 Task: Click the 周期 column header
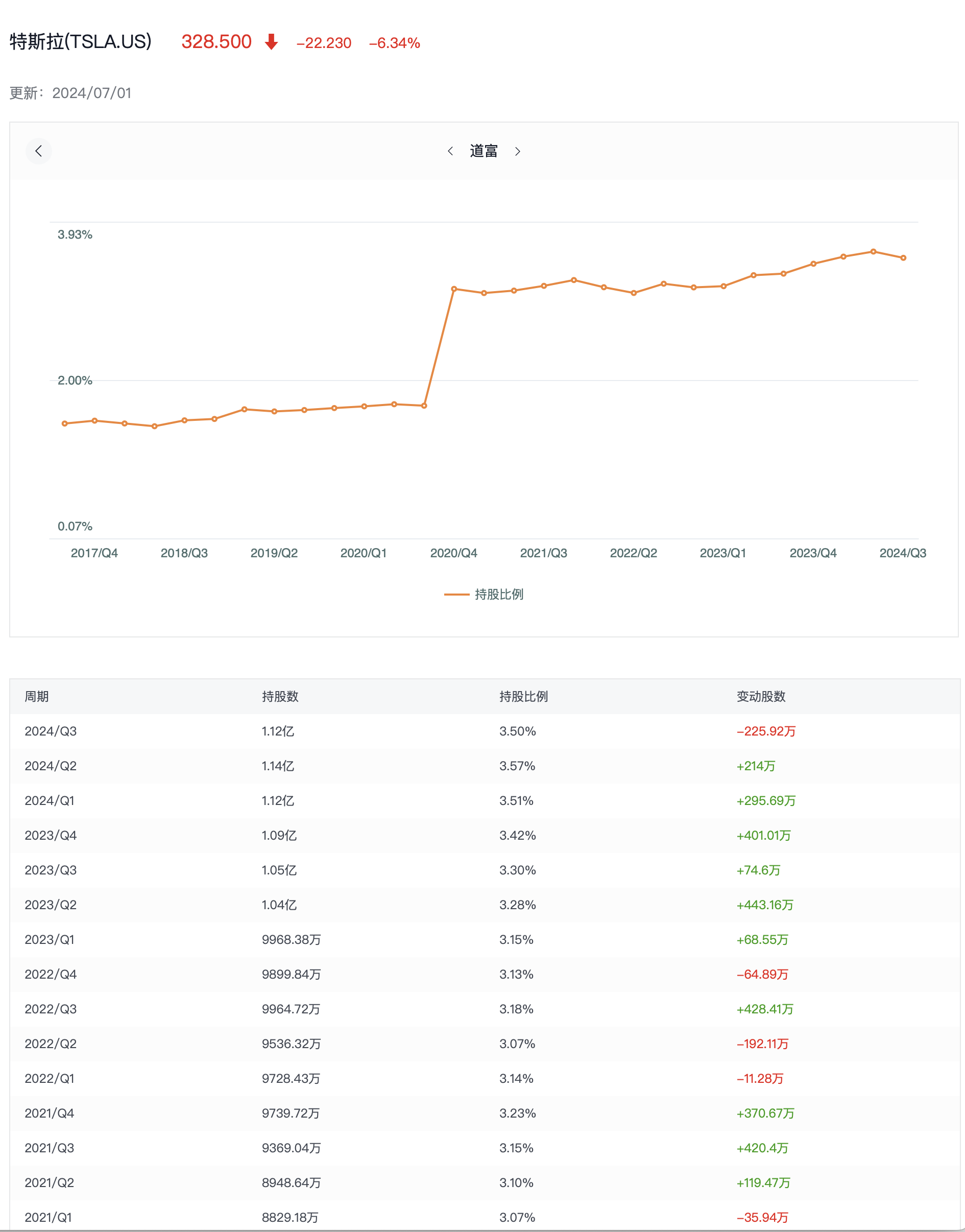37,696
